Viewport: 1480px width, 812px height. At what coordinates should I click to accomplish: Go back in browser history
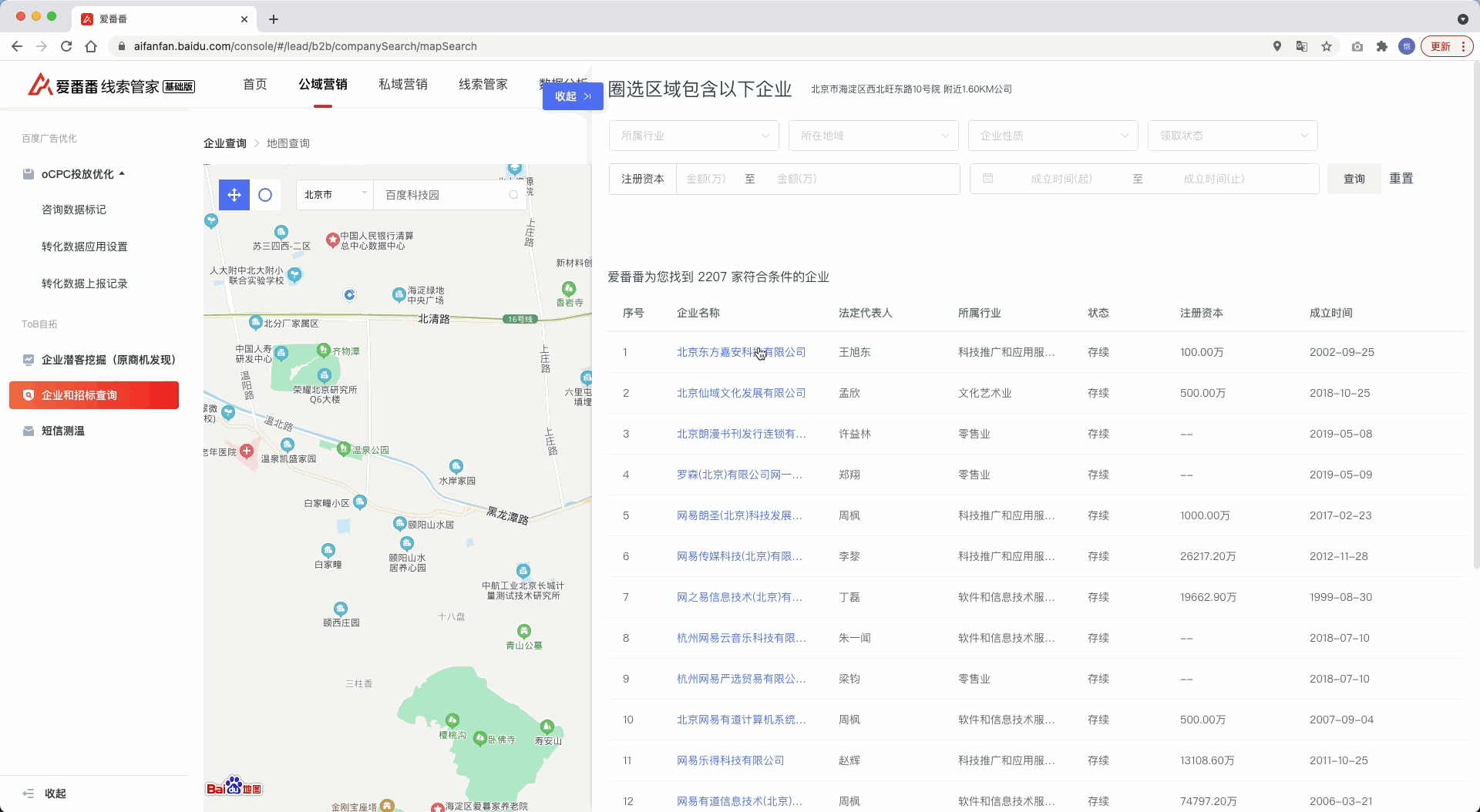pos(17,46)
